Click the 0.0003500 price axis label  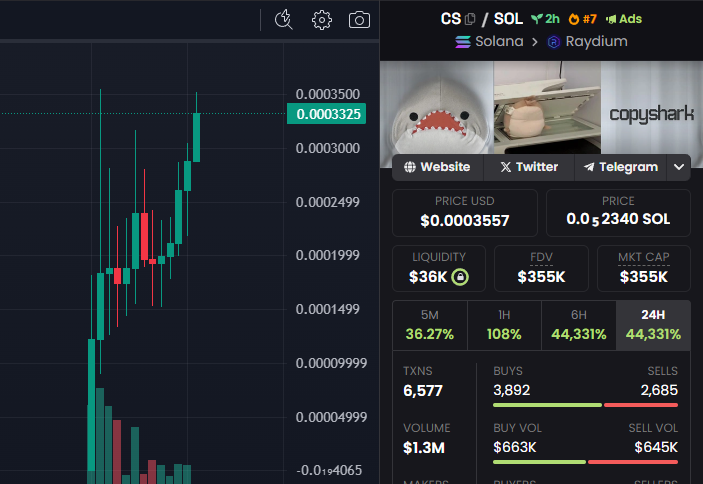(328, 94)
